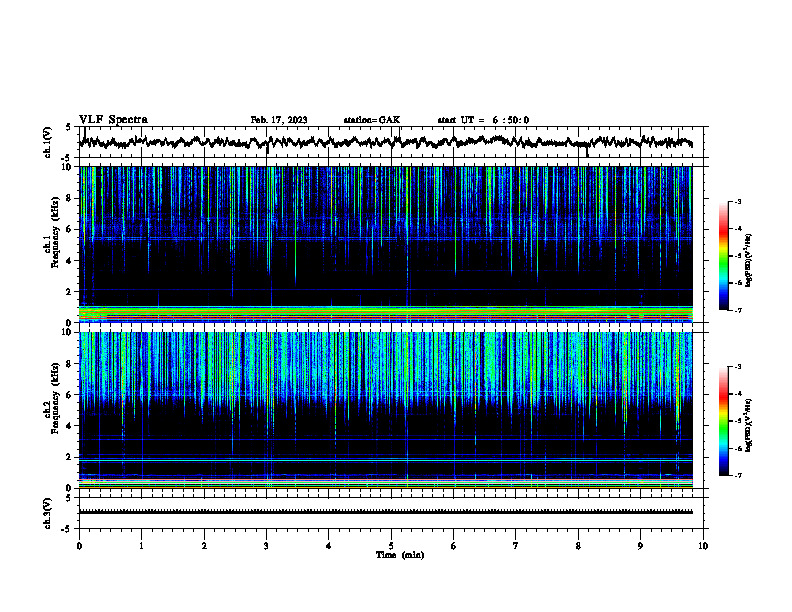Click the ch.3(V) axis label

(x=47, y=513)
